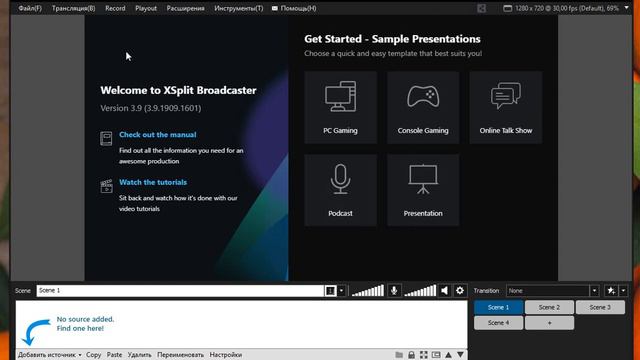Open audio settings gear
This screenshot has height=360, width=640.
click(x=460, y=291)
